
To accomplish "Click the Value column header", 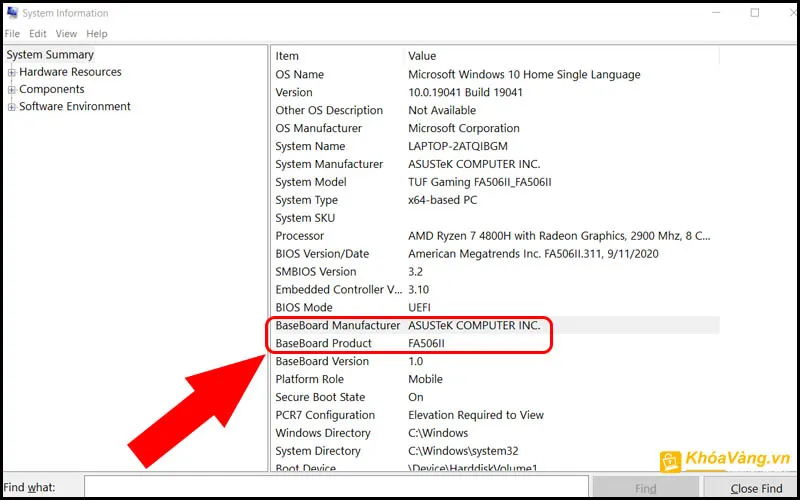I will point(422,56).
